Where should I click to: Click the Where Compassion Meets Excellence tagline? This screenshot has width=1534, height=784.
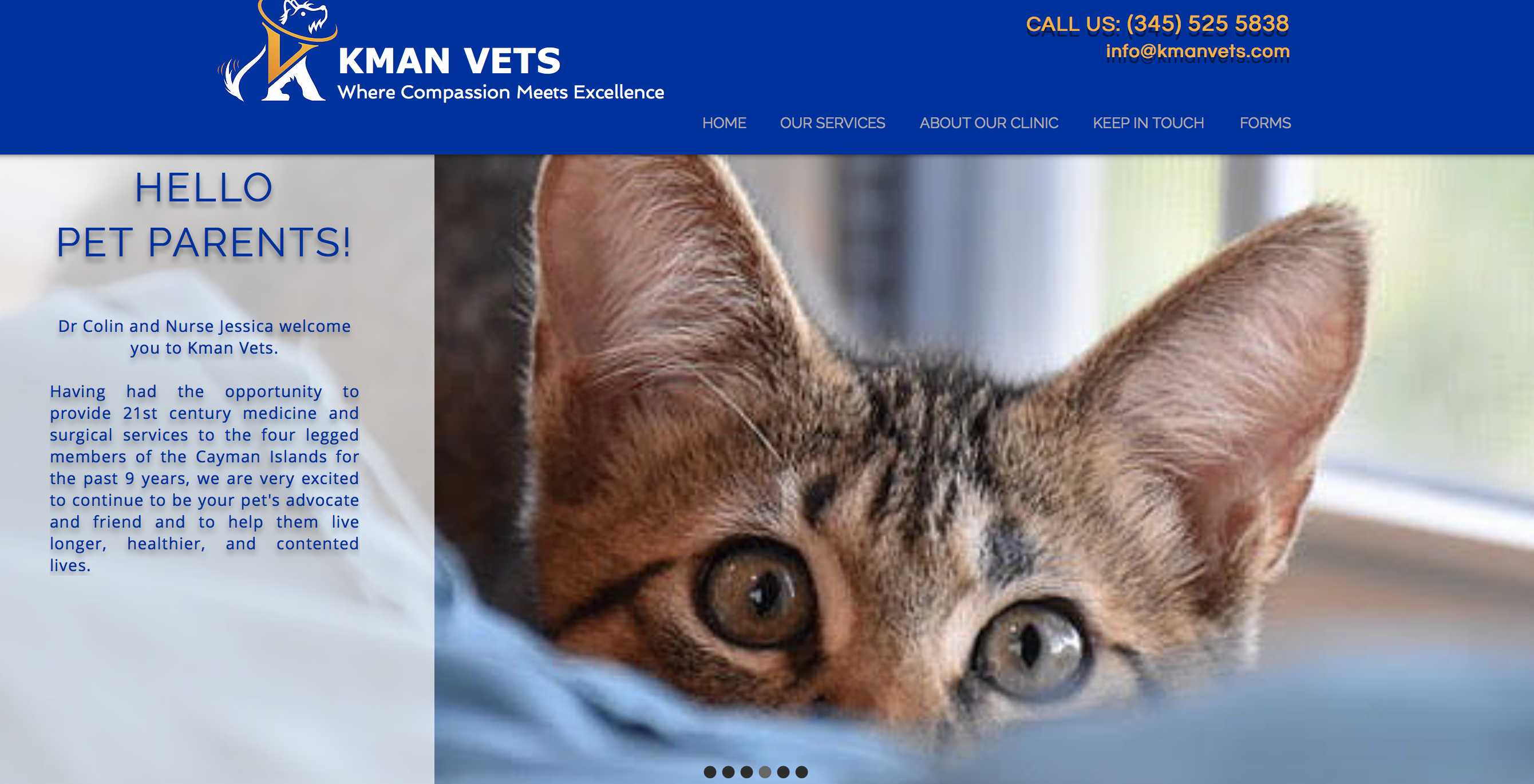point(500,92)
